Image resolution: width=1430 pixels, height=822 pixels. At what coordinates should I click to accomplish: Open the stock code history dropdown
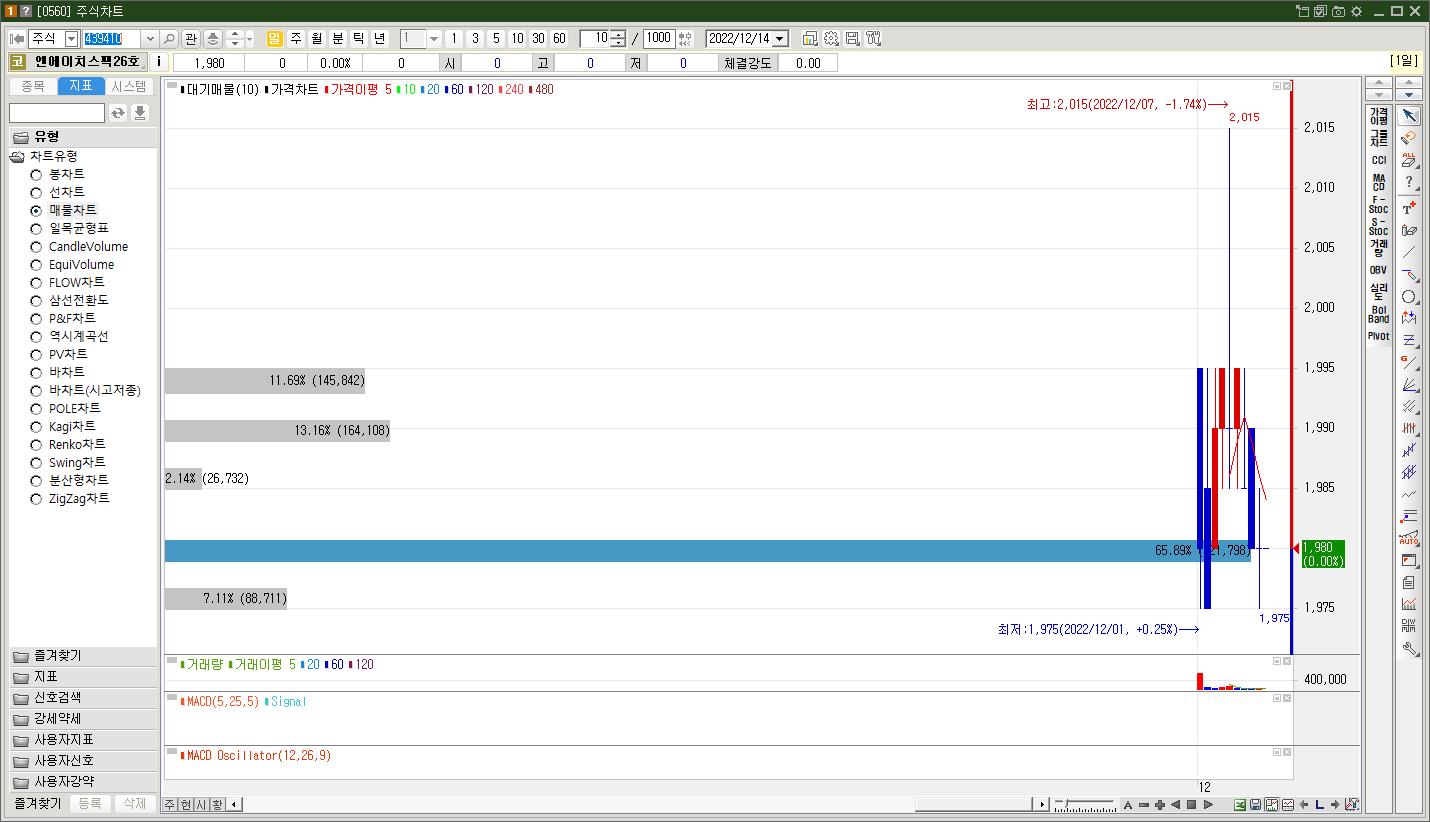click(150, 39)
